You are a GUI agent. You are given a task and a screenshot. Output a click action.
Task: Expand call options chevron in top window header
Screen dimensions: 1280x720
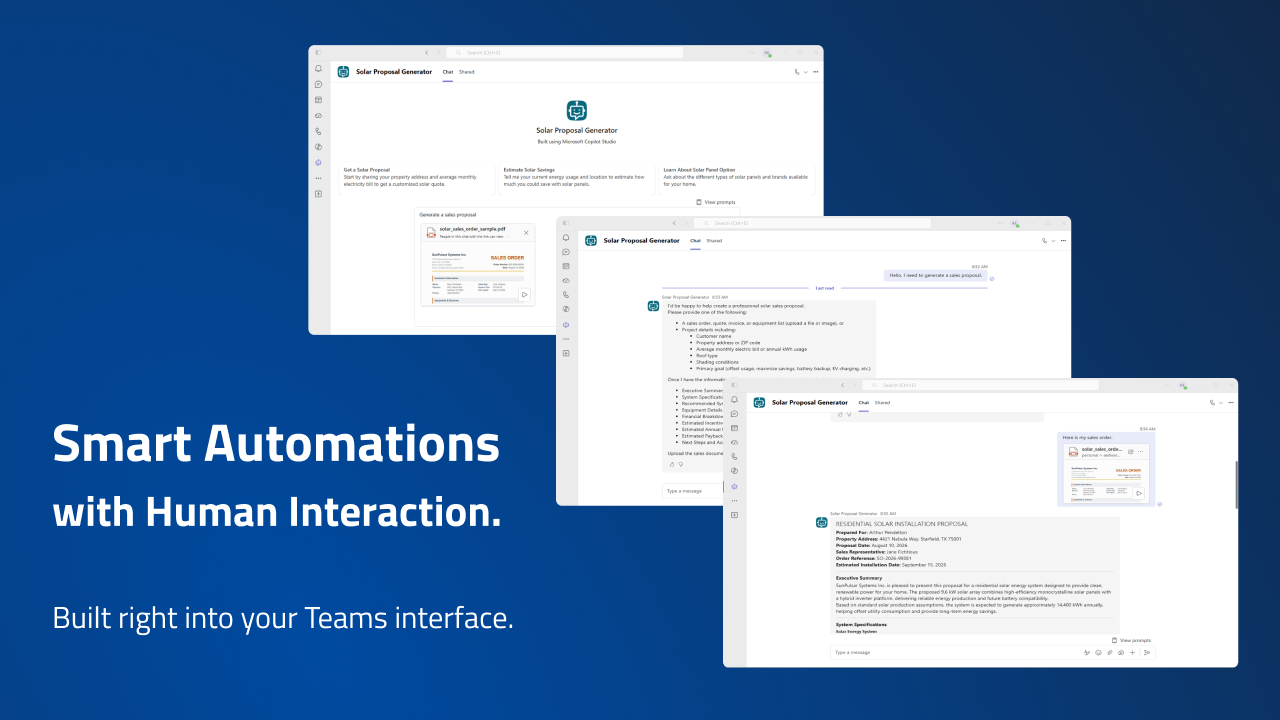click(805, 72)
